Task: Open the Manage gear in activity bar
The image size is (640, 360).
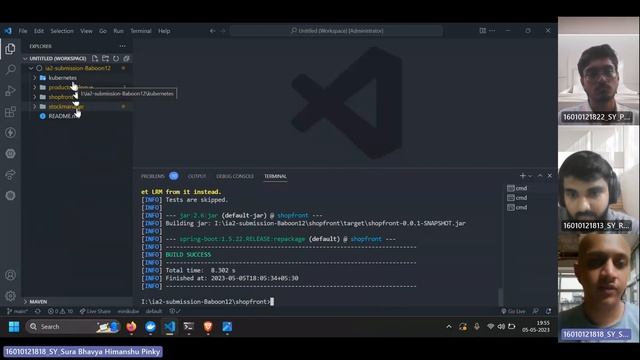Action: pyautogui.click(x=10, y=296)
